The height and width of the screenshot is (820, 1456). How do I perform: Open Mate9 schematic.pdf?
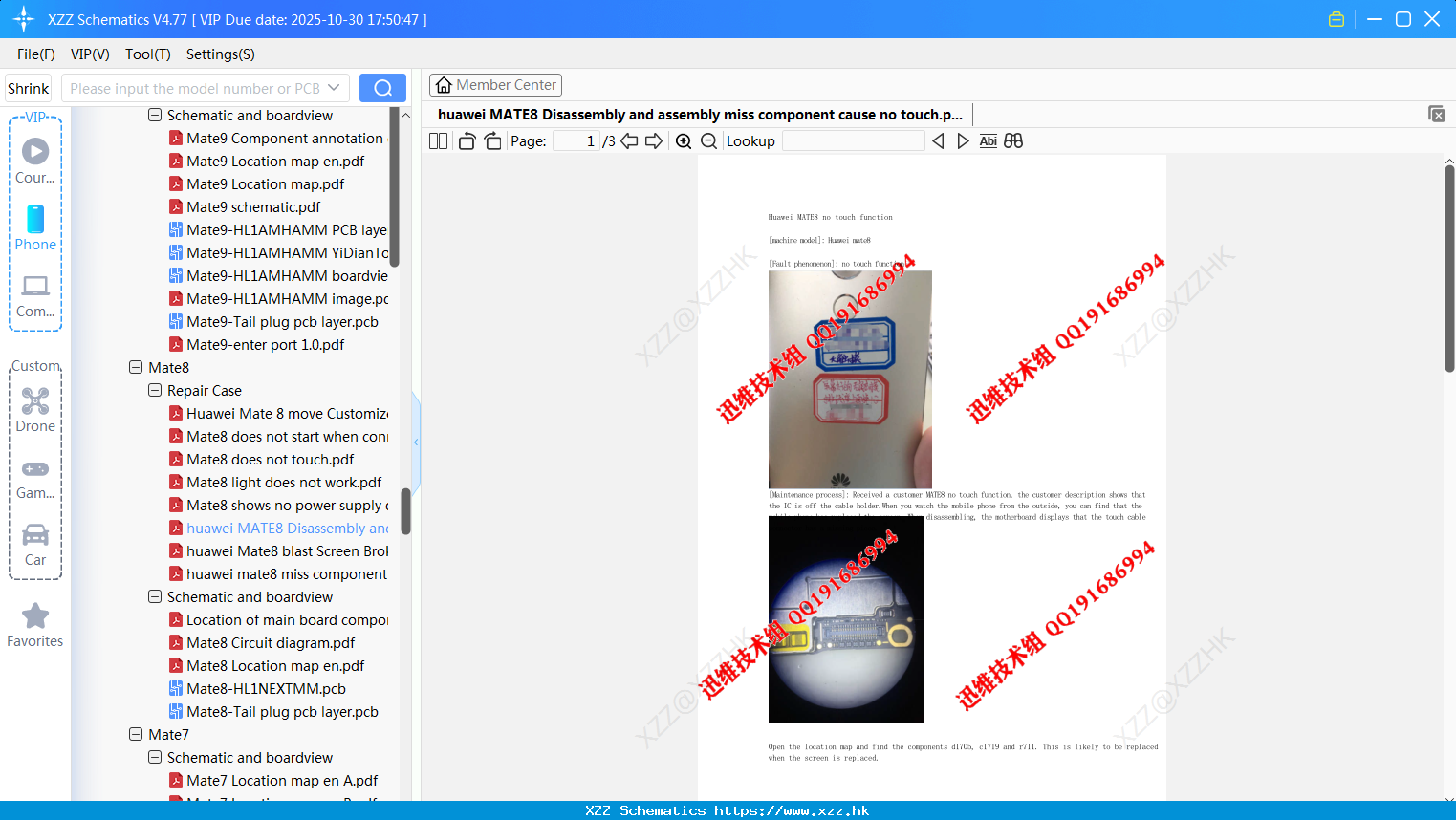tap(245, 206)
